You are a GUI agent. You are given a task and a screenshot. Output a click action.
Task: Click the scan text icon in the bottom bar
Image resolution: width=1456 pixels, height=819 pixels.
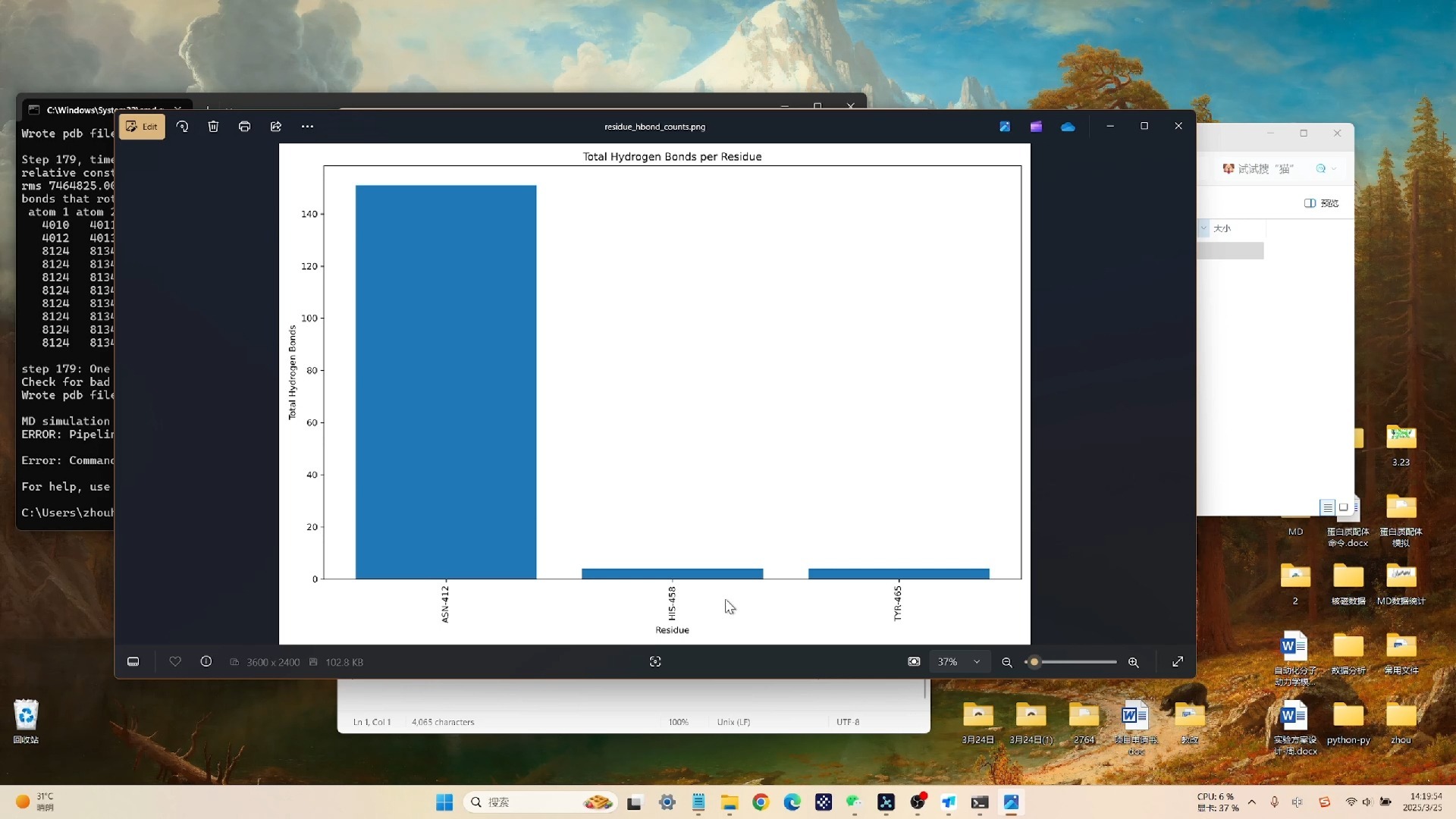coord(655,662)
